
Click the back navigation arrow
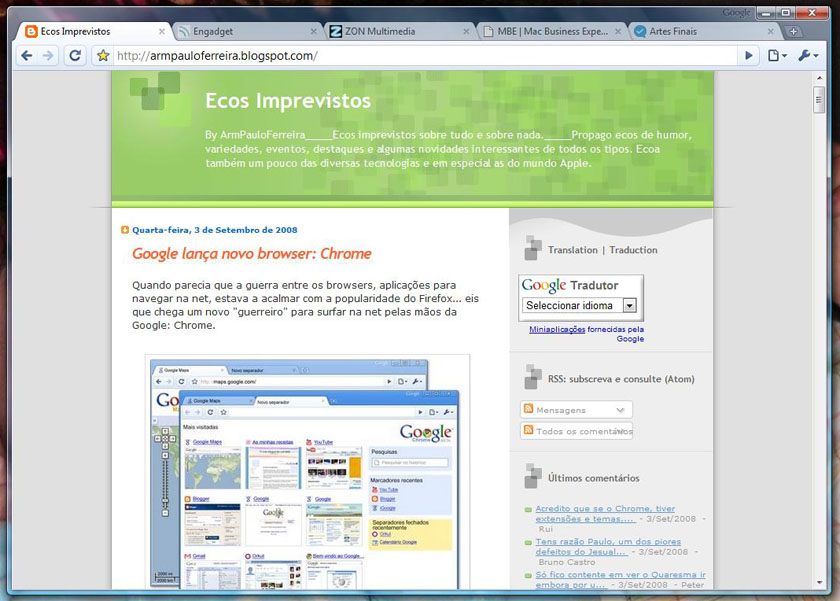pos(25,56)
